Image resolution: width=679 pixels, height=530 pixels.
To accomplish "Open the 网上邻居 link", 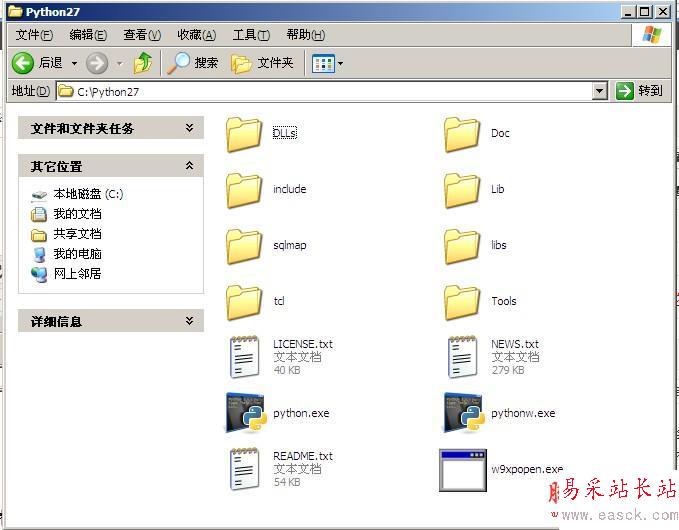I will point(78,274).
